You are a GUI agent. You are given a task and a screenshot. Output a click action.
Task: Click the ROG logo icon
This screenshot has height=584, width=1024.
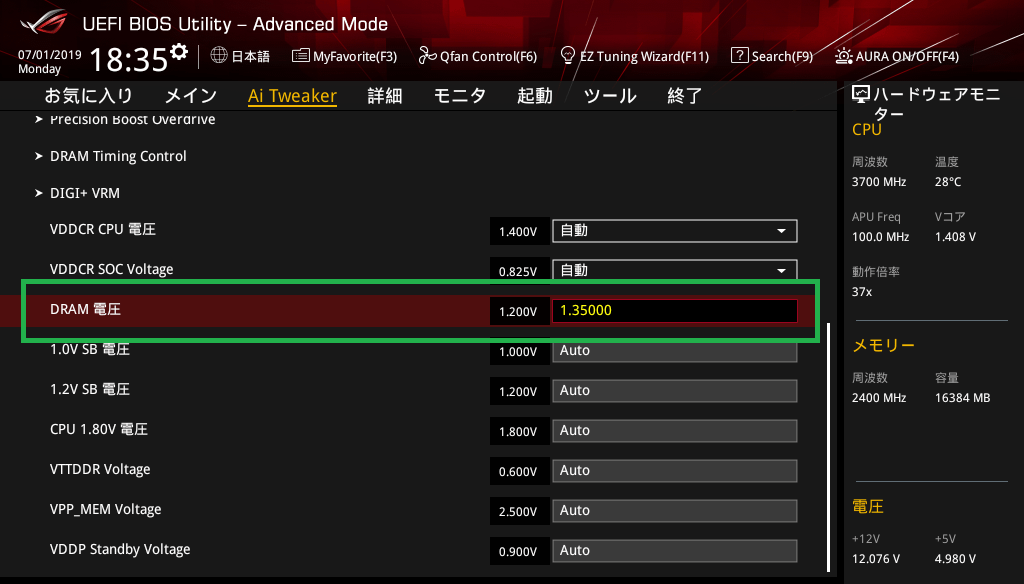[x=44, y=22]
